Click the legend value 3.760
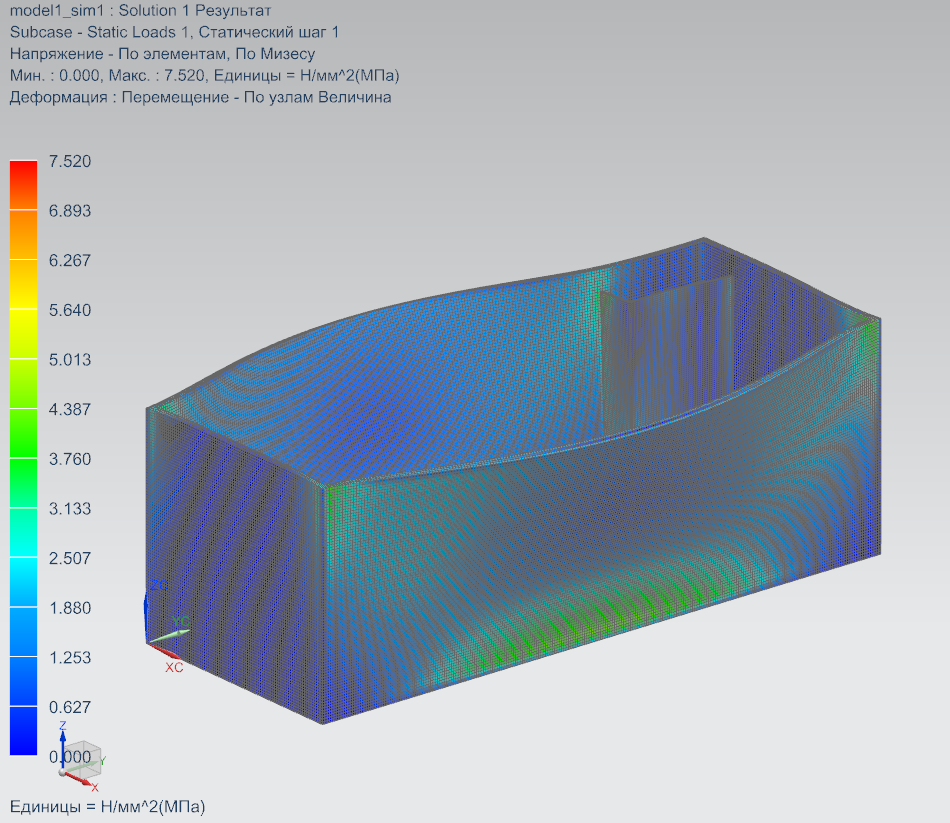This screenshot has height=823, width=950. click(x=70, y=459)
